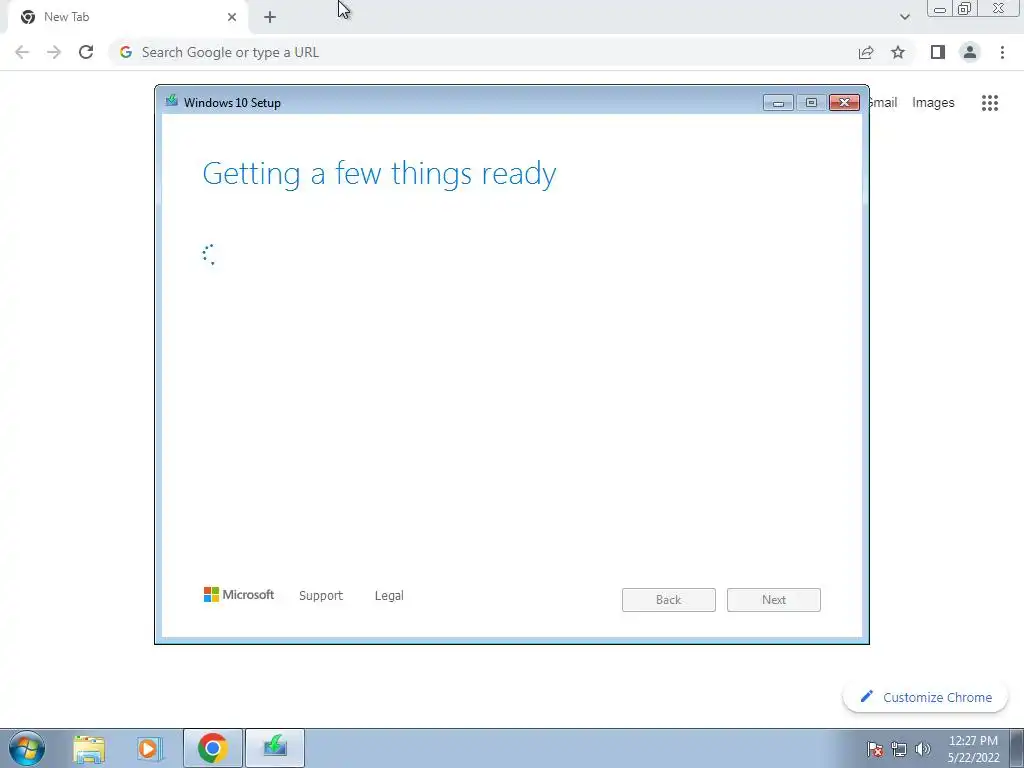
Task: Click the Customize Chrome button
Action: point(926,697)
